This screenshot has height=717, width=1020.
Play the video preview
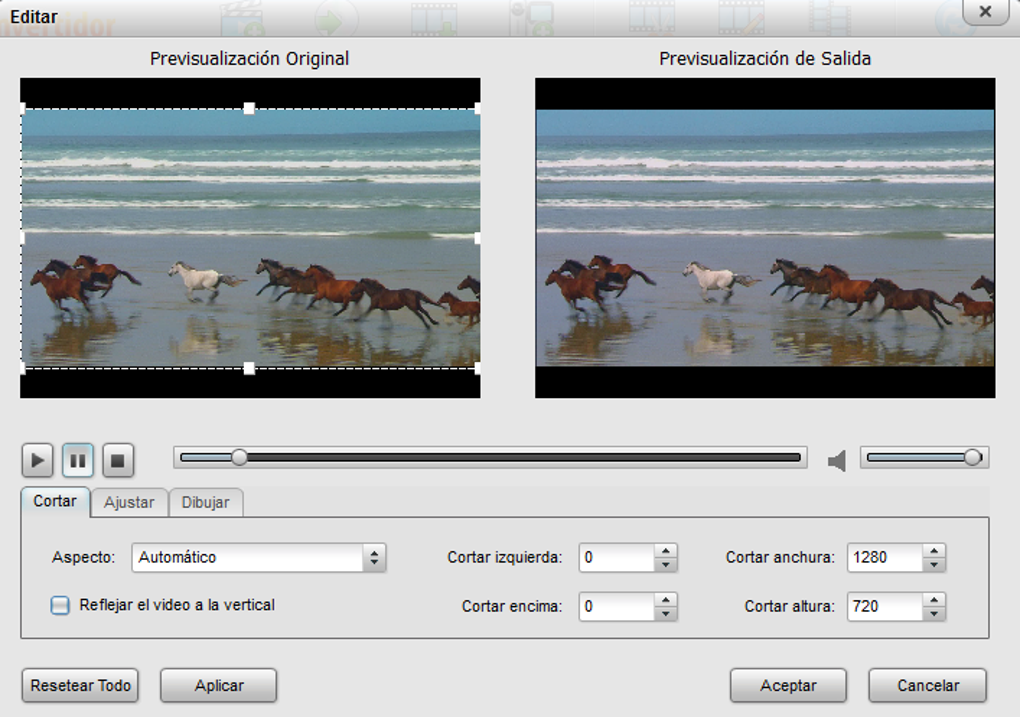point(37,459)
